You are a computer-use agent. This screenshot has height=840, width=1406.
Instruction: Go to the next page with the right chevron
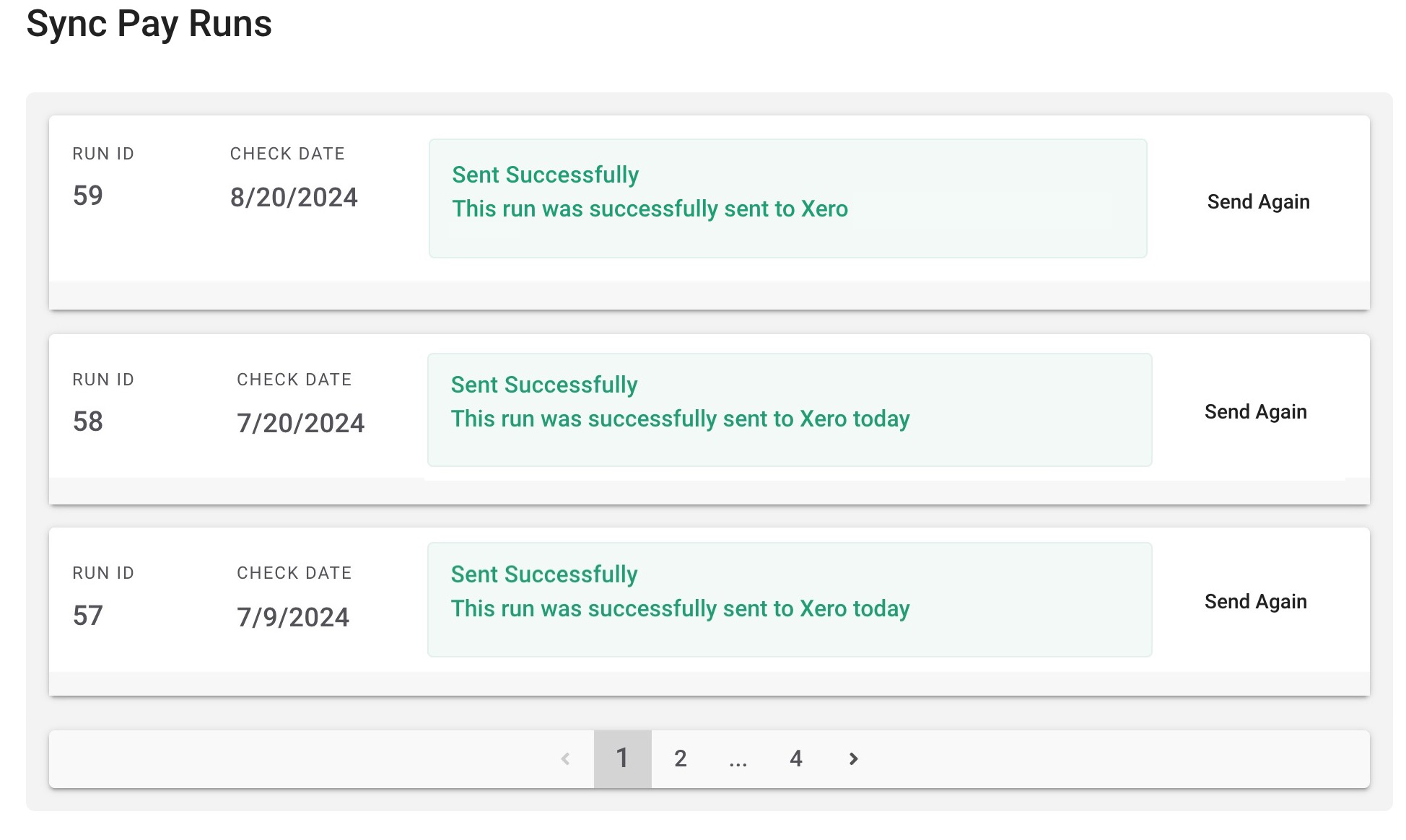coord(853,758)
